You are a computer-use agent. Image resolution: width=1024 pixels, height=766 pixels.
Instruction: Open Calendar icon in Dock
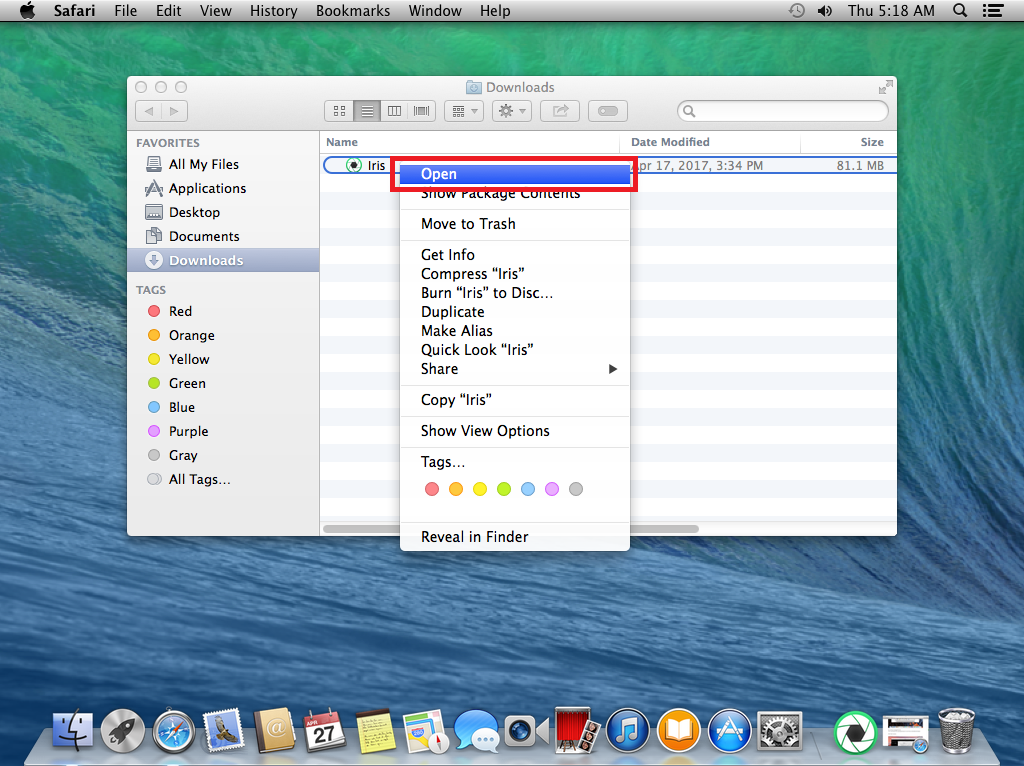(x=325, y=731)
